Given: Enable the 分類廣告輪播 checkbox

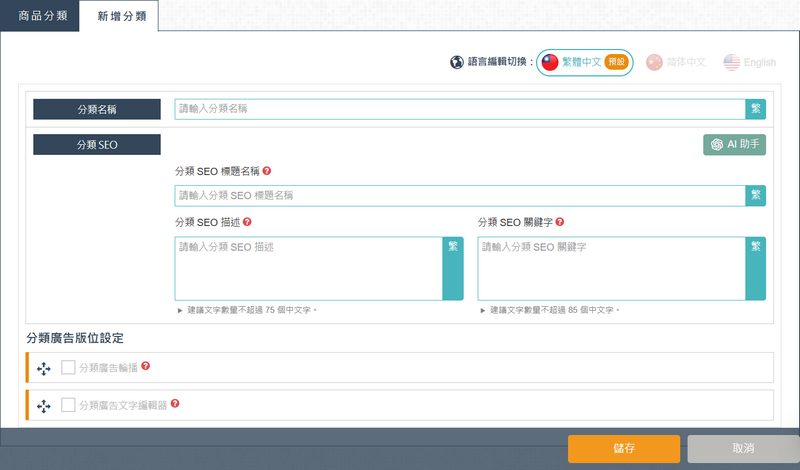Looking at the screenshot, I should [x=68, y=368].
